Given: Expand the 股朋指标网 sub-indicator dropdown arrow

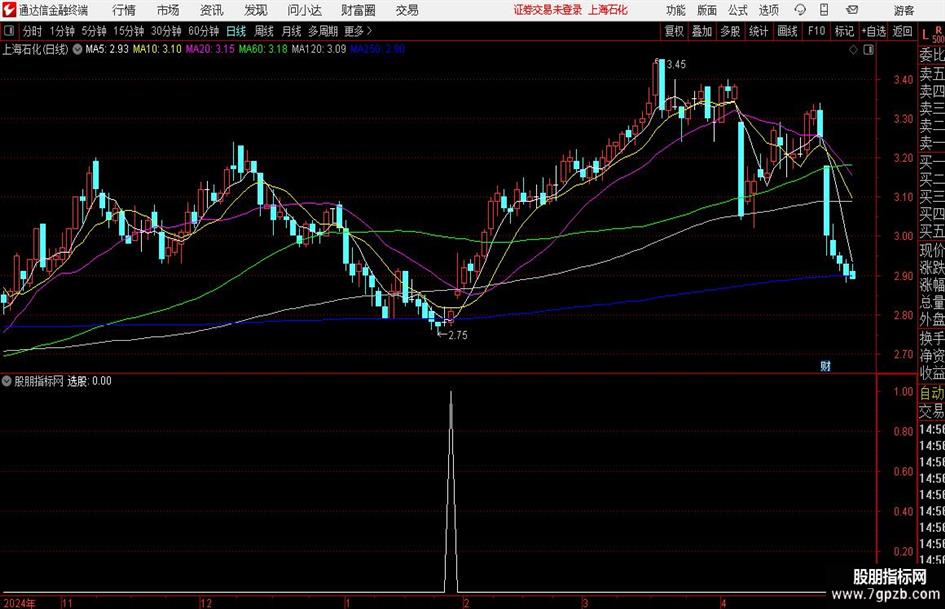Looking at the screenshot, I should (7, 381).
